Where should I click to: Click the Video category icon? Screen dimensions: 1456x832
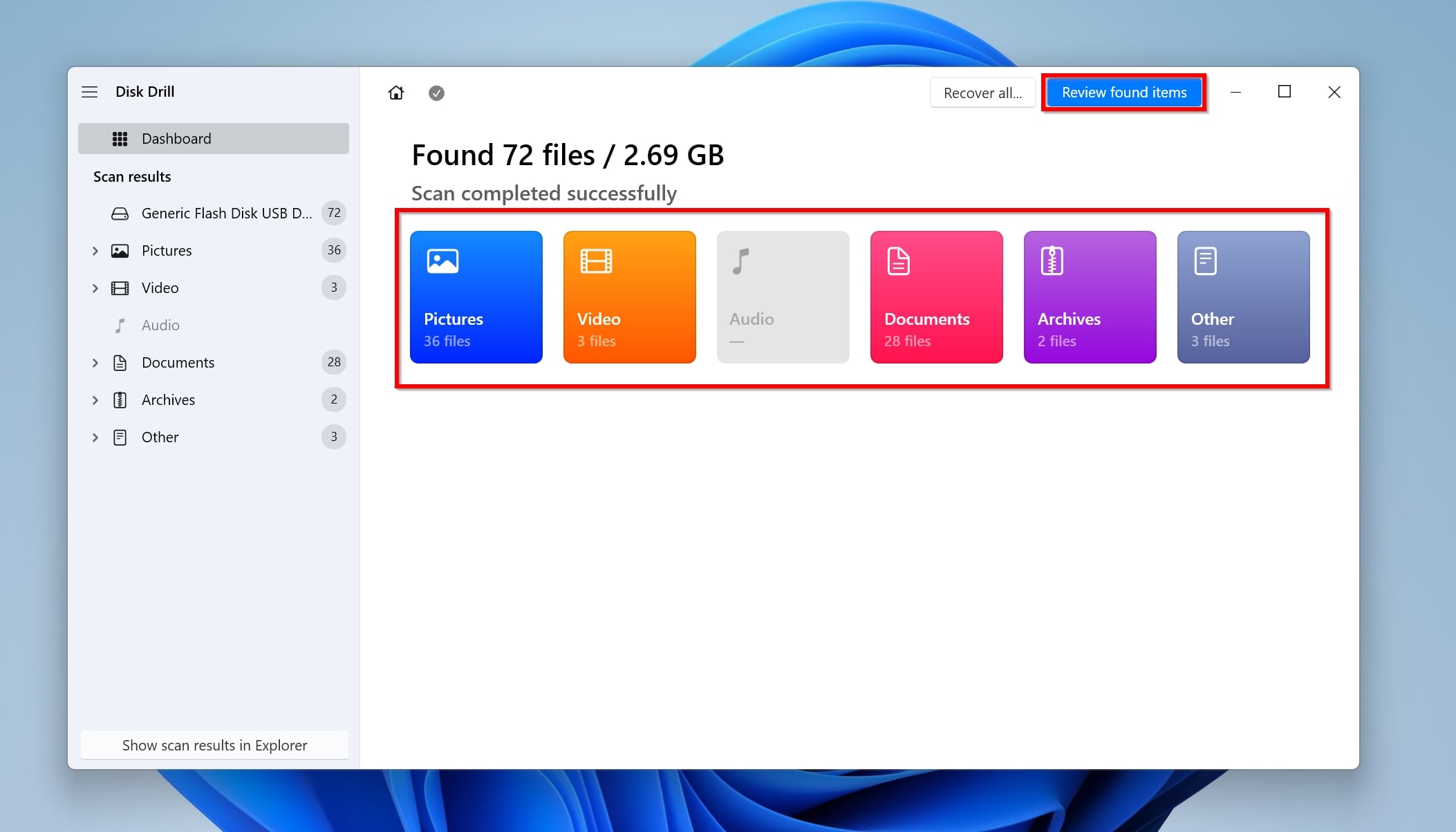[630, 296]
